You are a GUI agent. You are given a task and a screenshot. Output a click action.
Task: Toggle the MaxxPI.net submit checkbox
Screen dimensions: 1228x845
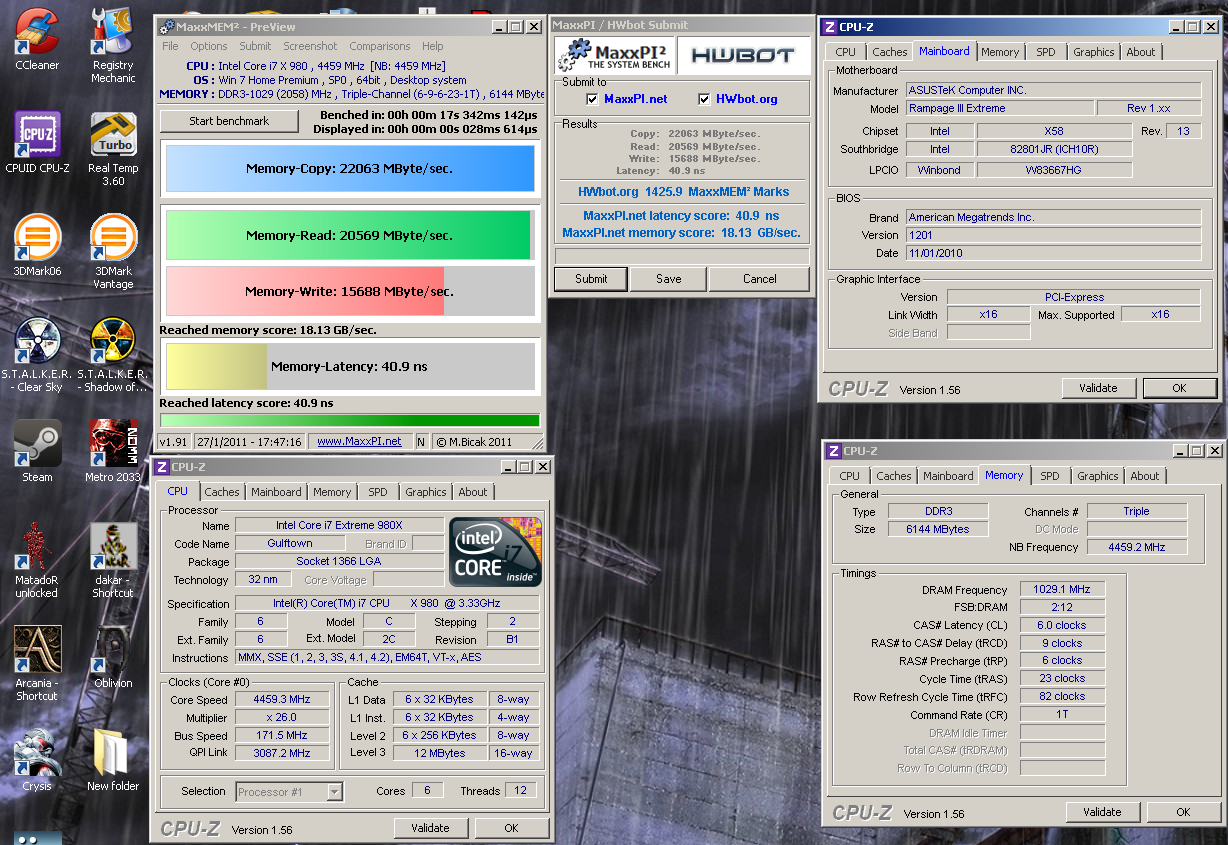click(592, 99)
